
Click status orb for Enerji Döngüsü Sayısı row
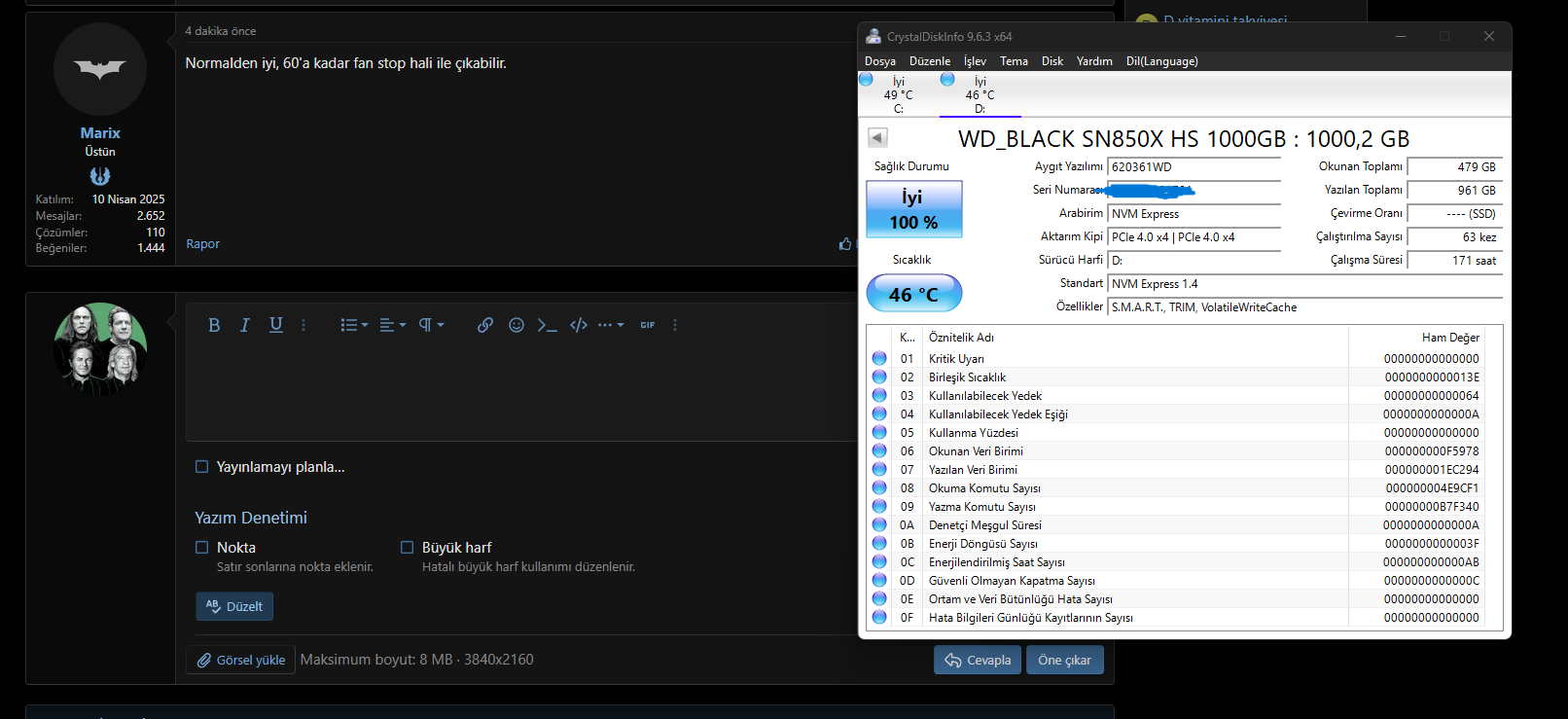point(879,543)
